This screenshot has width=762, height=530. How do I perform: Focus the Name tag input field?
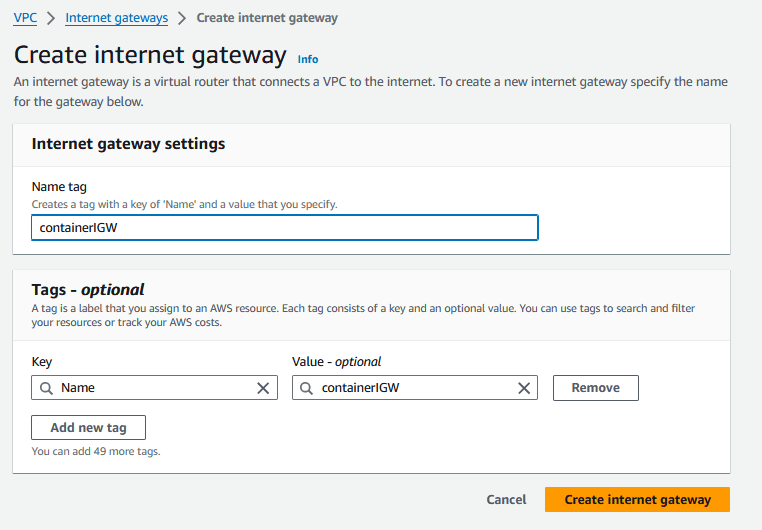pos(285,227)
